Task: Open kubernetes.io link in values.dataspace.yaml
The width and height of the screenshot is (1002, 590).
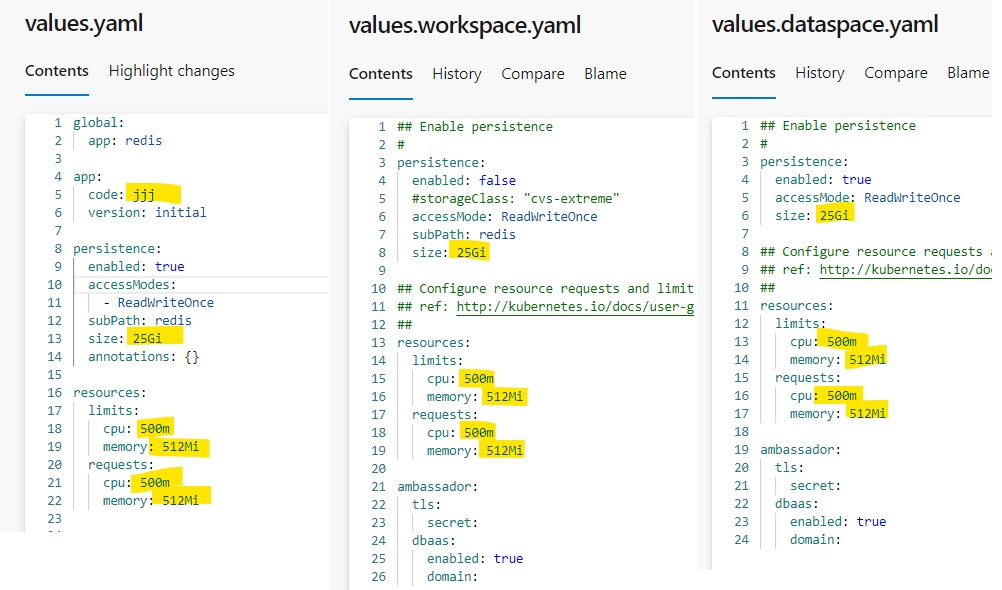Action: pos(904,270)
